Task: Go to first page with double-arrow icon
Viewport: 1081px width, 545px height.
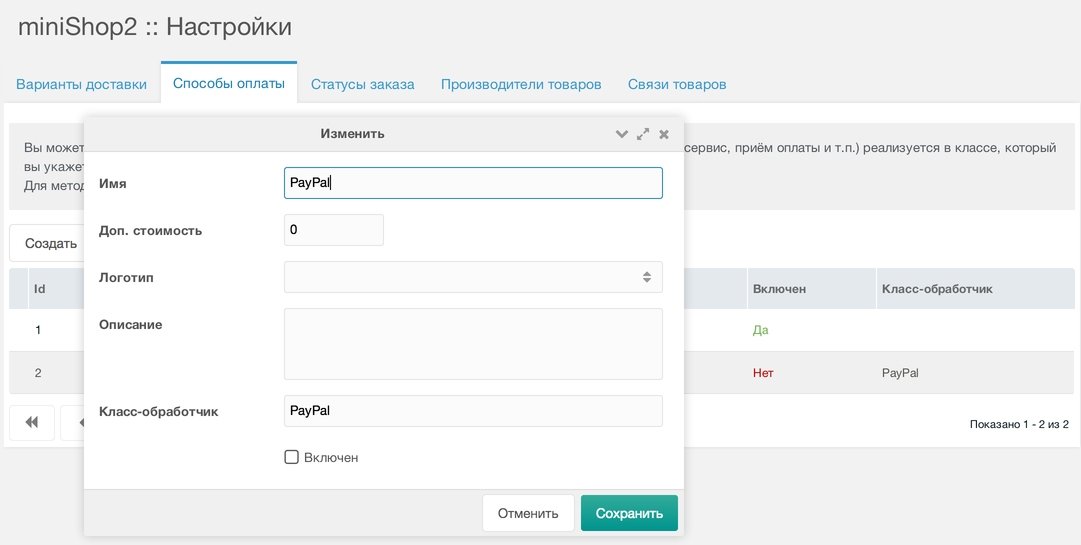Action: (32, 422)
